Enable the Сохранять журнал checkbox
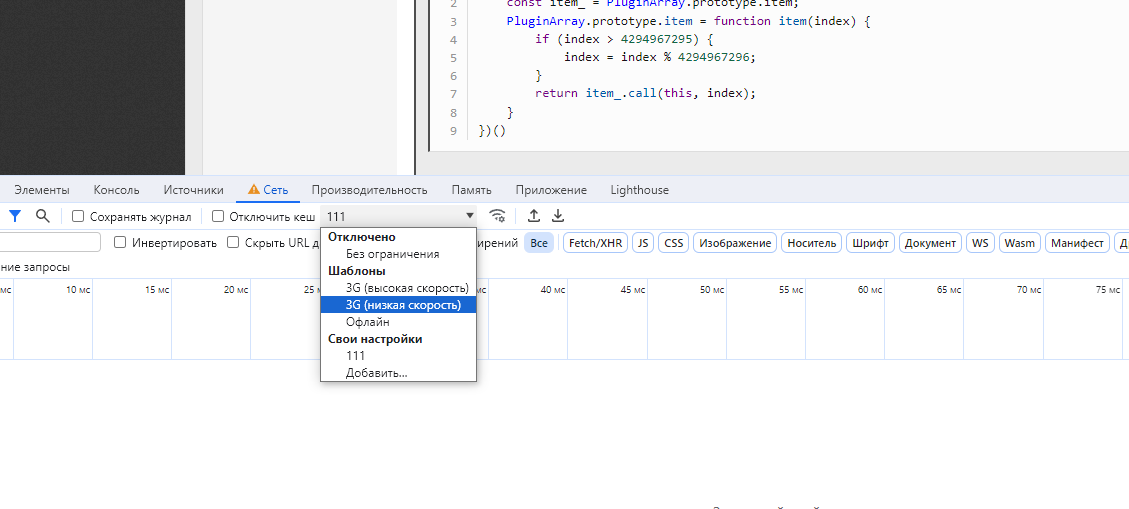Viewport: 1129px width, 509px height. click(78, 217)
